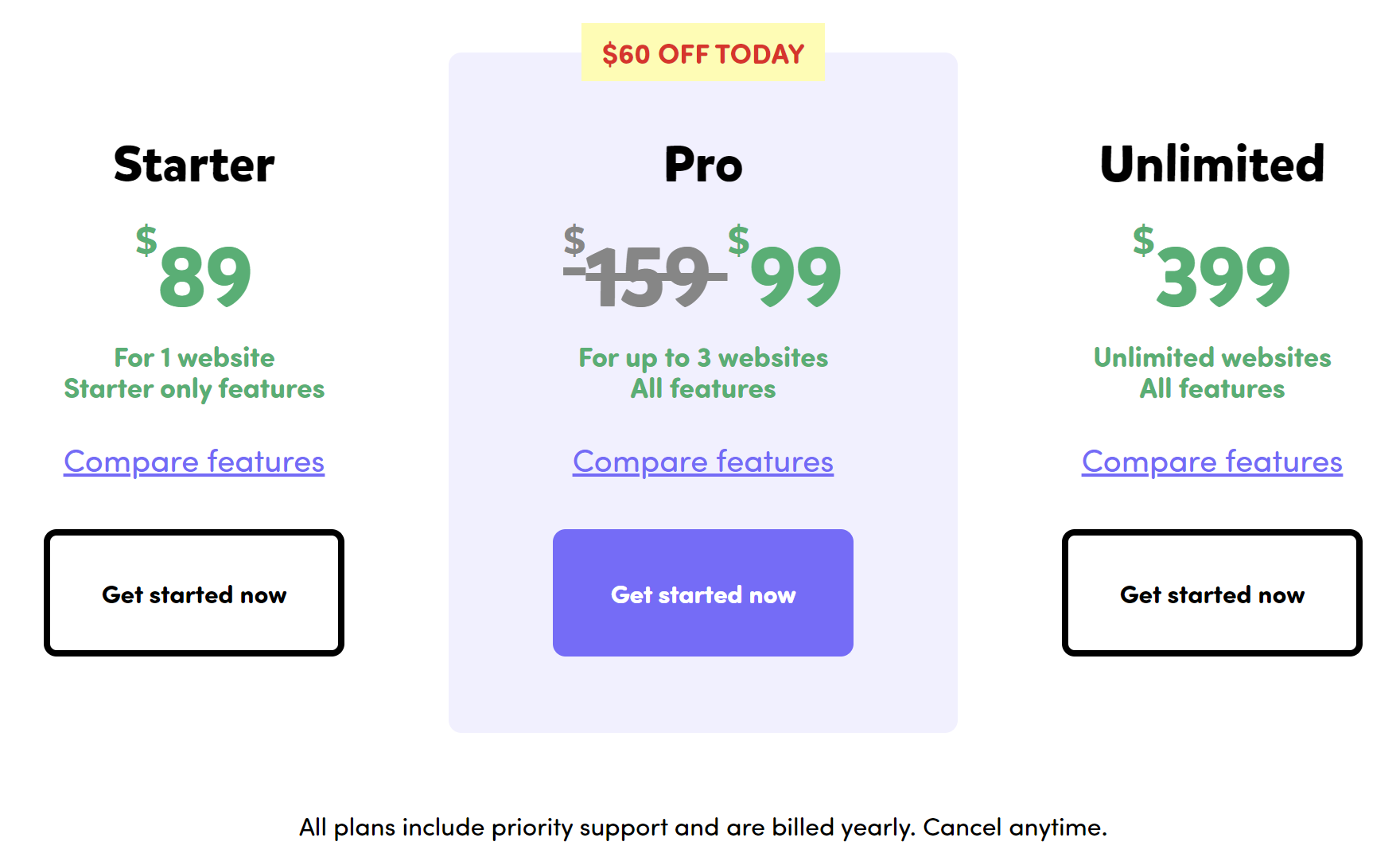Click Get started now for the Pro plan
The height and width of the screenshot is (865, 1400).
click(702, 593)
